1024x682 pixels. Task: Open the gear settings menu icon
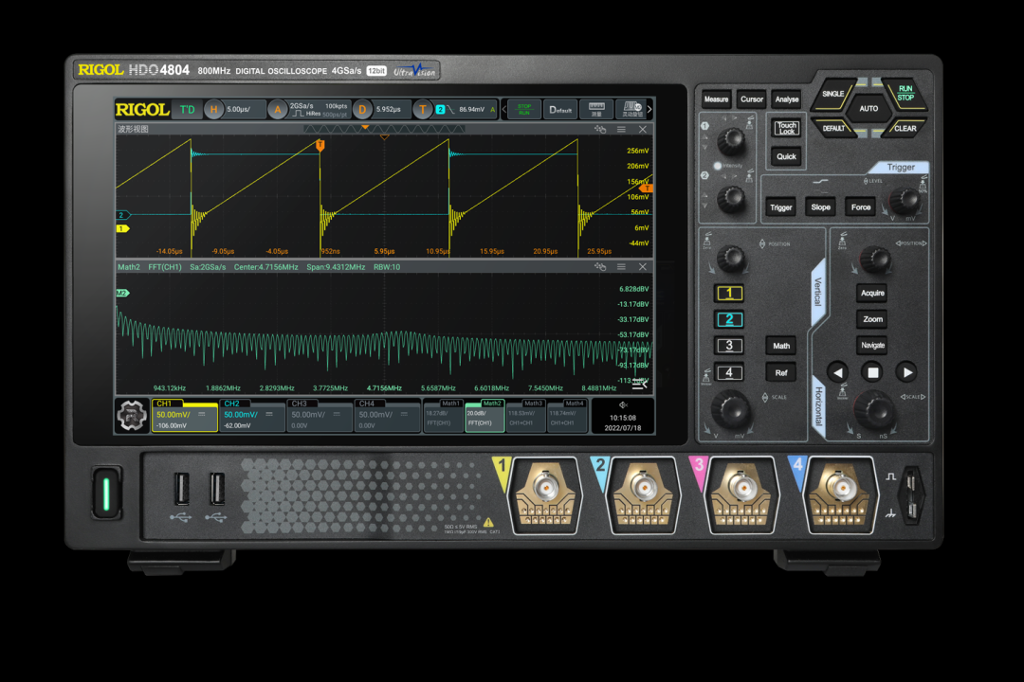point(132,416)
